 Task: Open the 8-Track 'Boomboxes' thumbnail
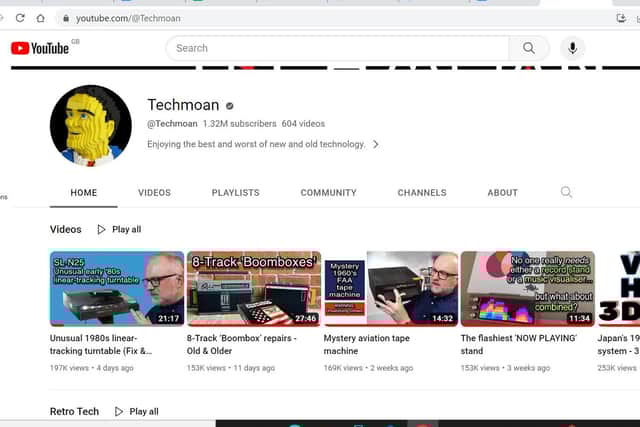coord(254,289)
